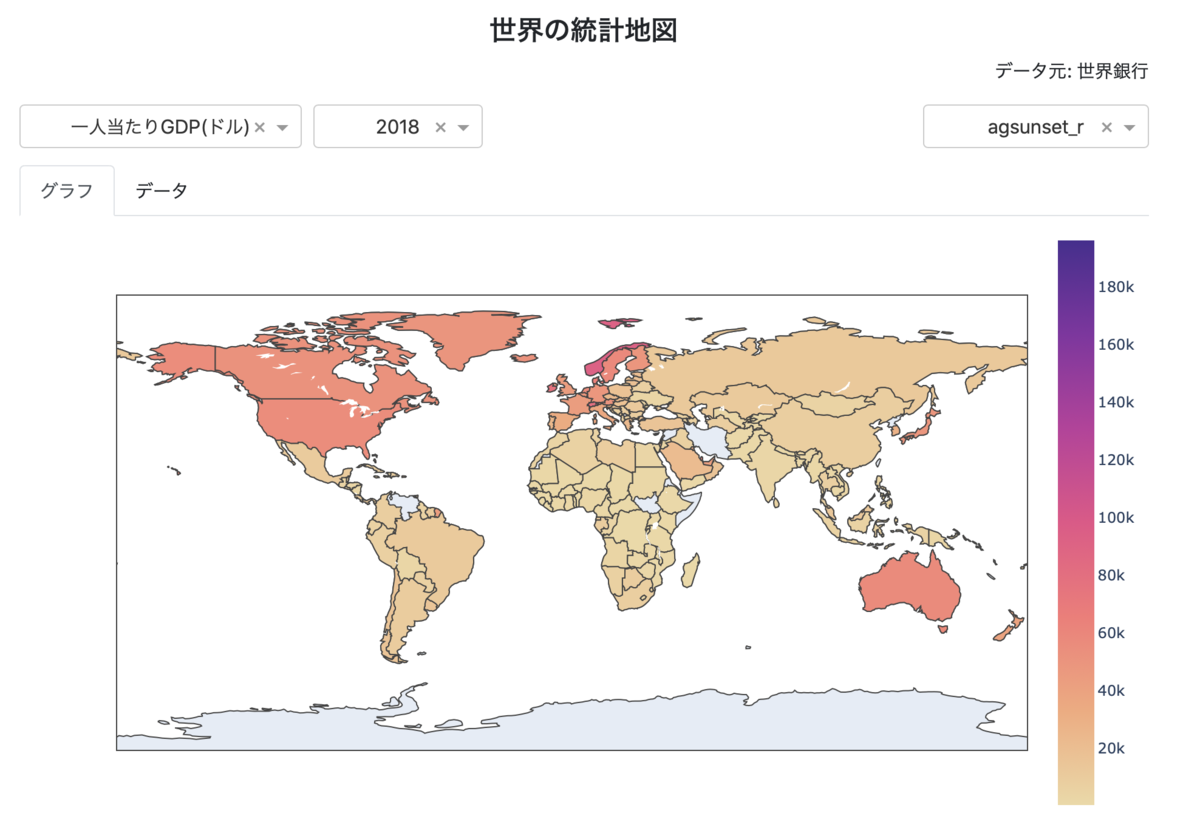Switch to the グラフ tab
This screenshot has width=1200, height=833.
click(67, 191)
